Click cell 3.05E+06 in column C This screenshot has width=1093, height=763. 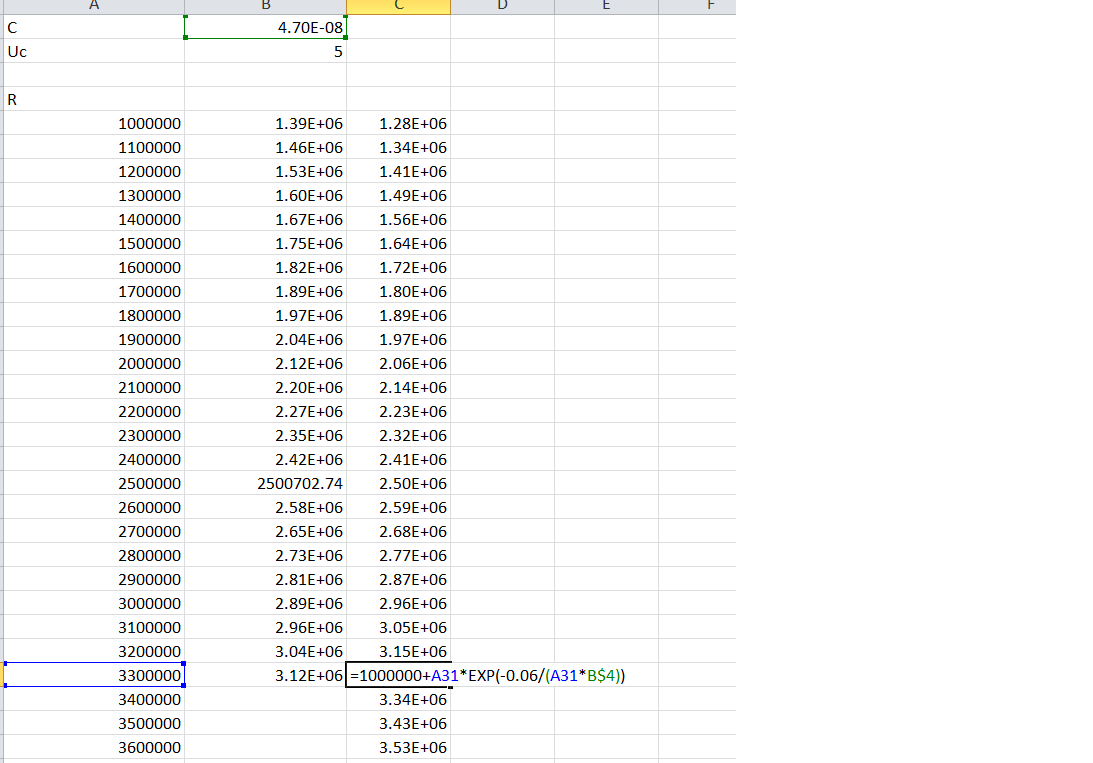(398, 627)
